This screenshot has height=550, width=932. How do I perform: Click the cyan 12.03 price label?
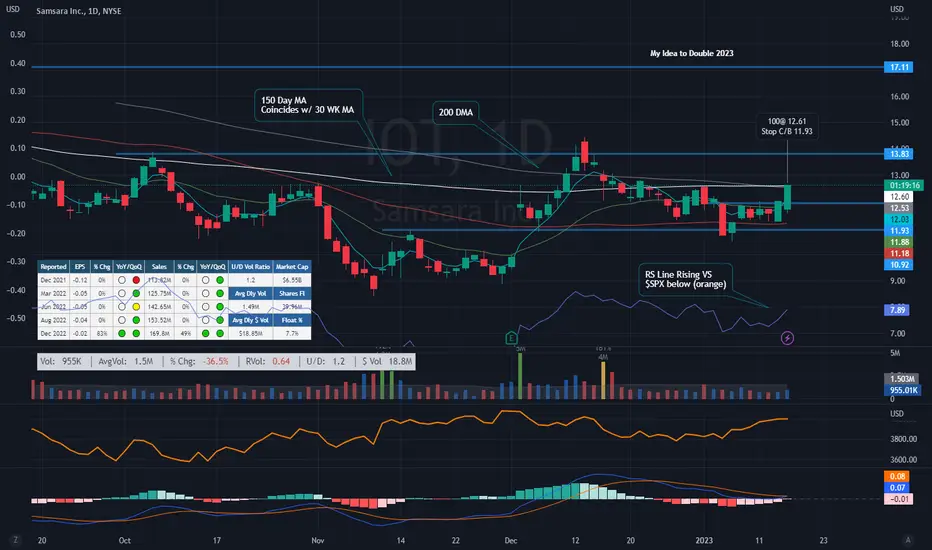tap(899, 219)
